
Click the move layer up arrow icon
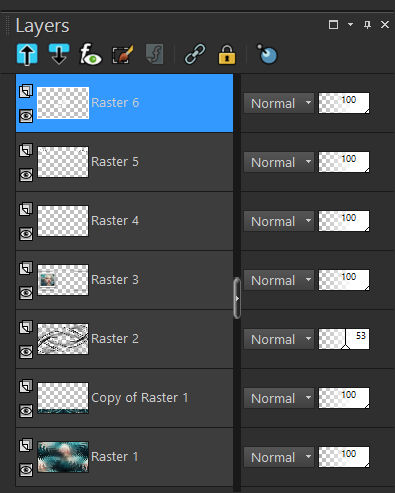point(27,54)
